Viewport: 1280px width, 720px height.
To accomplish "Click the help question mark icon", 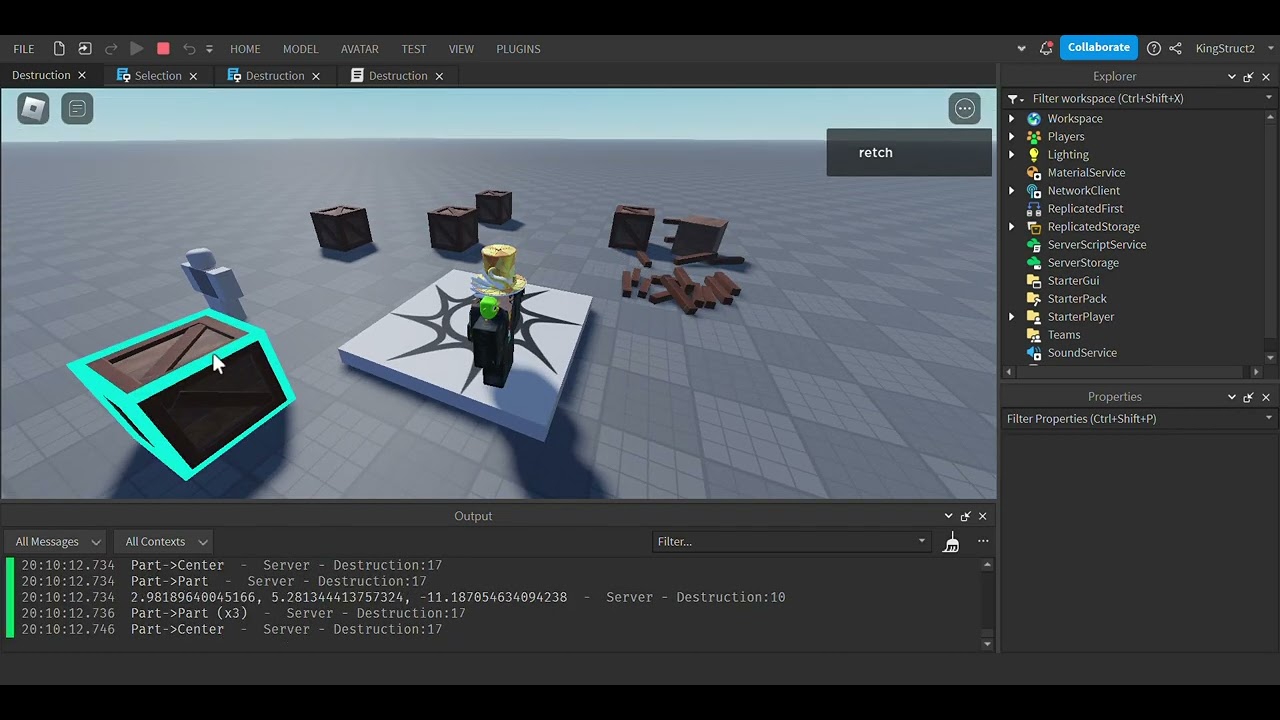I will pyautogui.click(x=1154, y=48).
